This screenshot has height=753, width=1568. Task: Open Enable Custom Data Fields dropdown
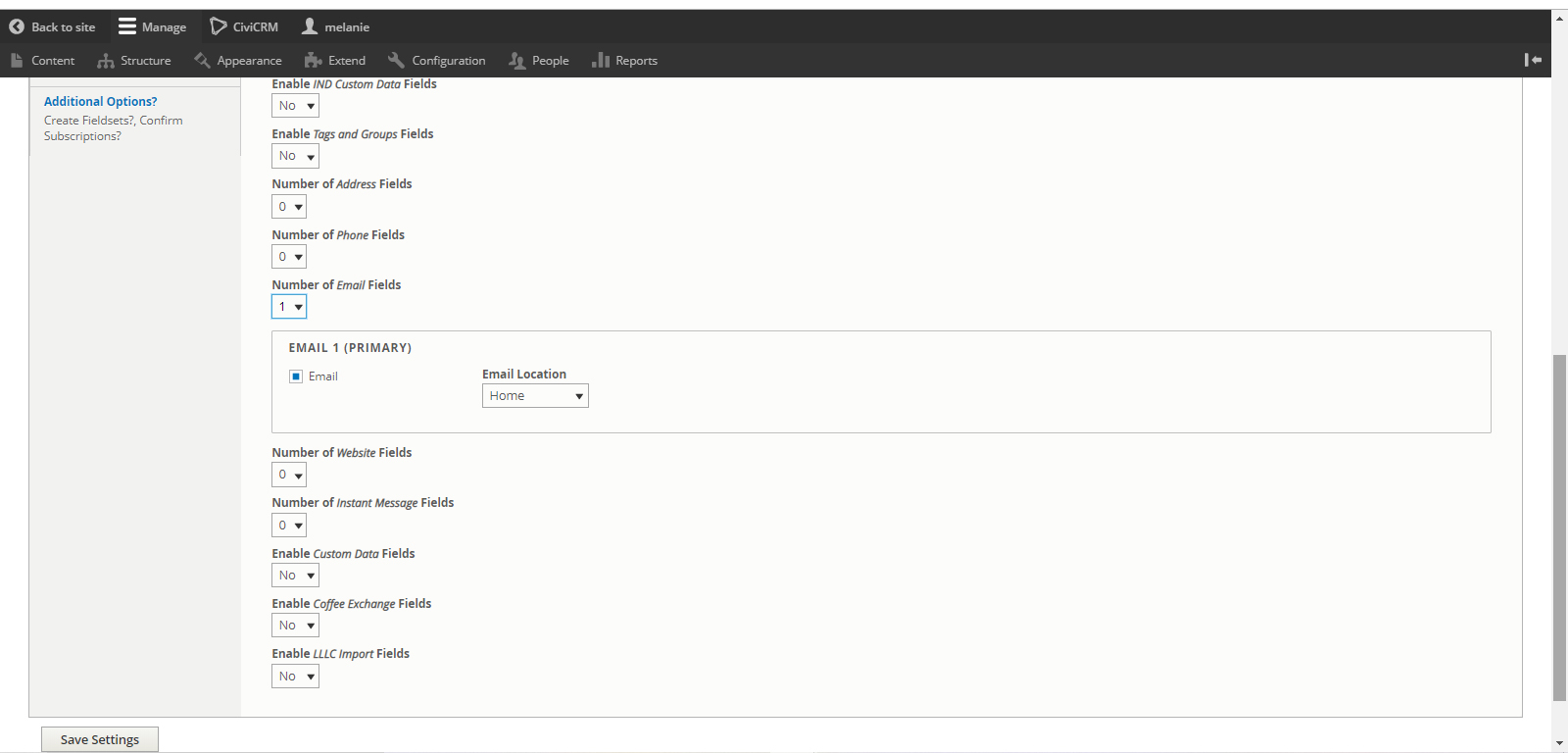click(x=295, y=576)
